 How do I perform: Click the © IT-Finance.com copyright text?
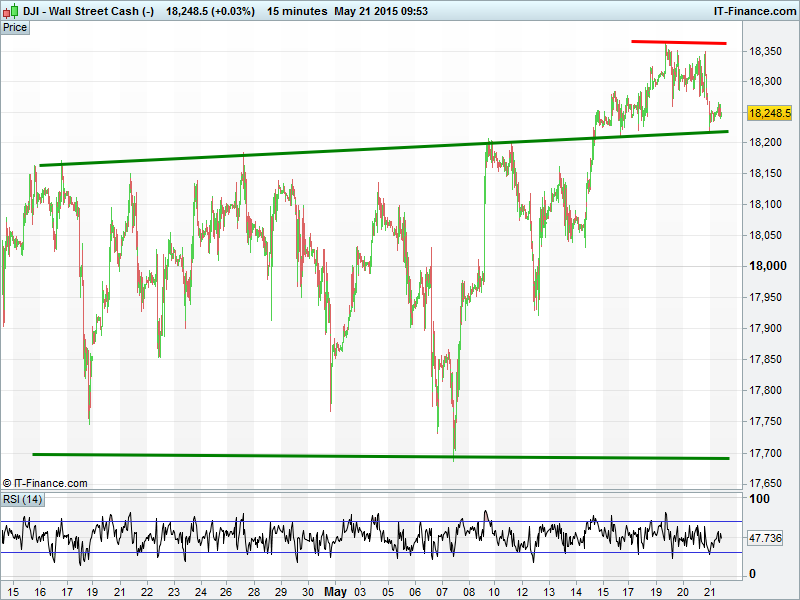45,483
